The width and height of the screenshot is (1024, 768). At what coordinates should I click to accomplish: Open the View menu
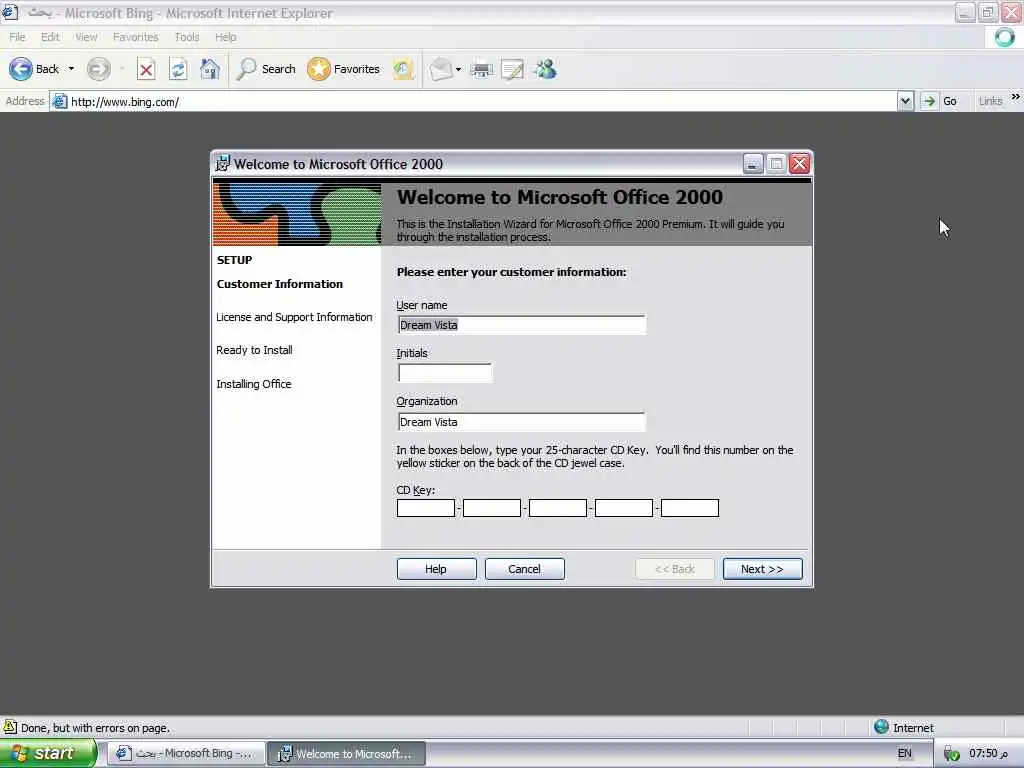(x=86, y=37)
